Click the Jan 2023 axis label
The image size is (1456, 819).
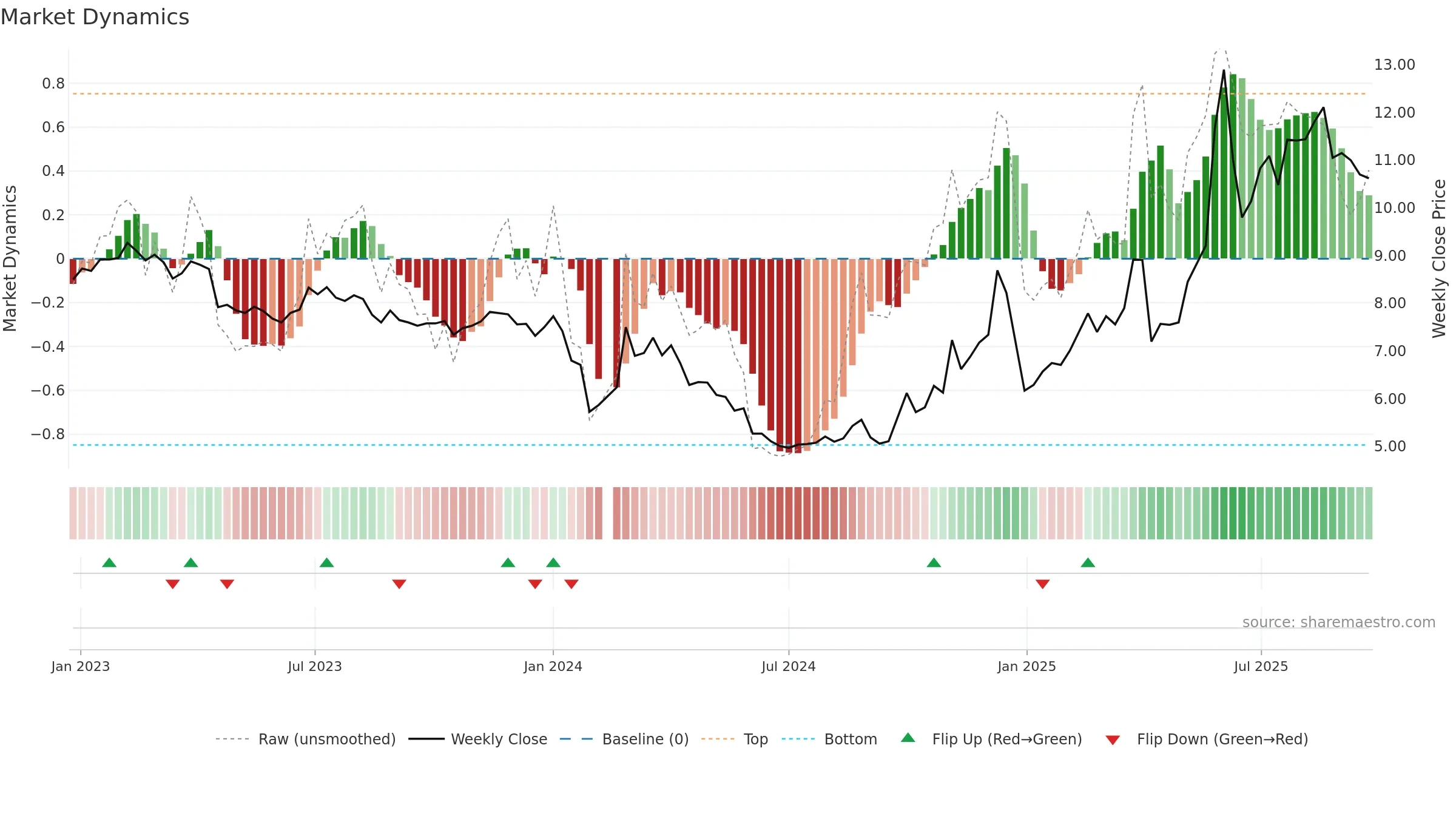click(81, 666)
